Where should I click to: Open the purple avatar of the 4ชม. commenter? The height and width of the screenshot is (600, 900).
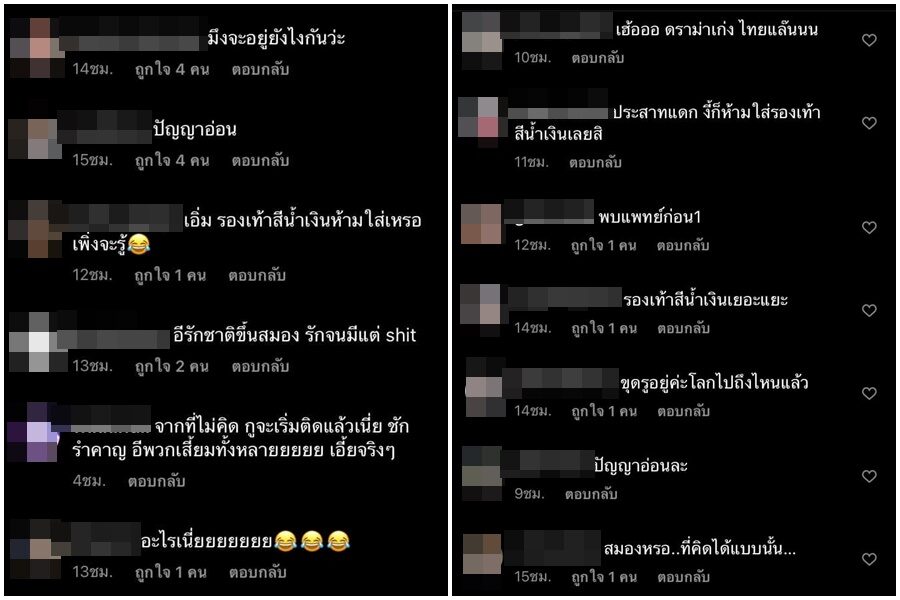[34, 432]
